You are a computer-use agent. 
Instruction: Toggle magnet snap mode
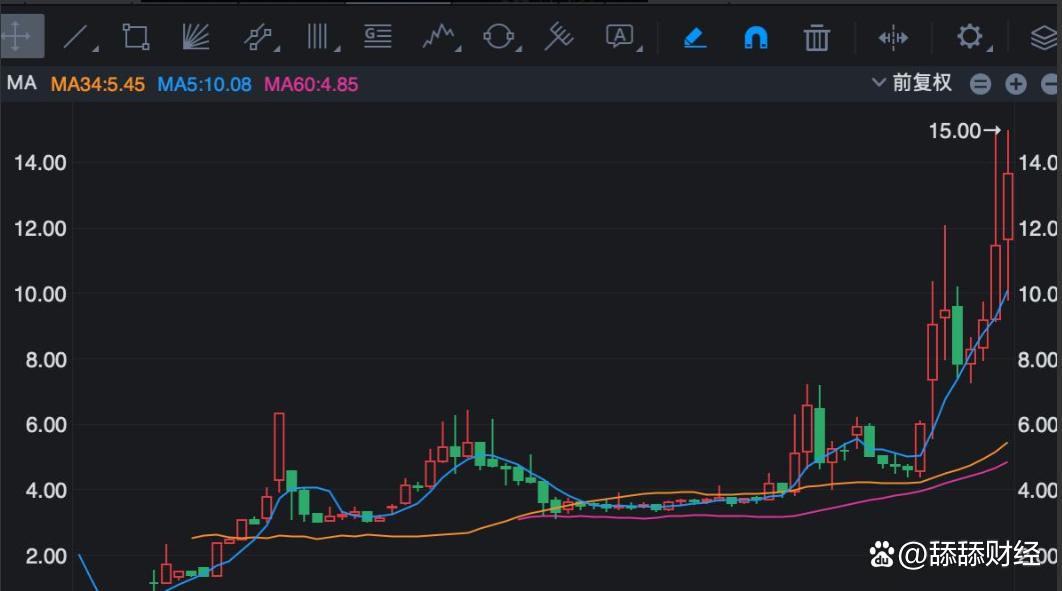tap(756, 38)
